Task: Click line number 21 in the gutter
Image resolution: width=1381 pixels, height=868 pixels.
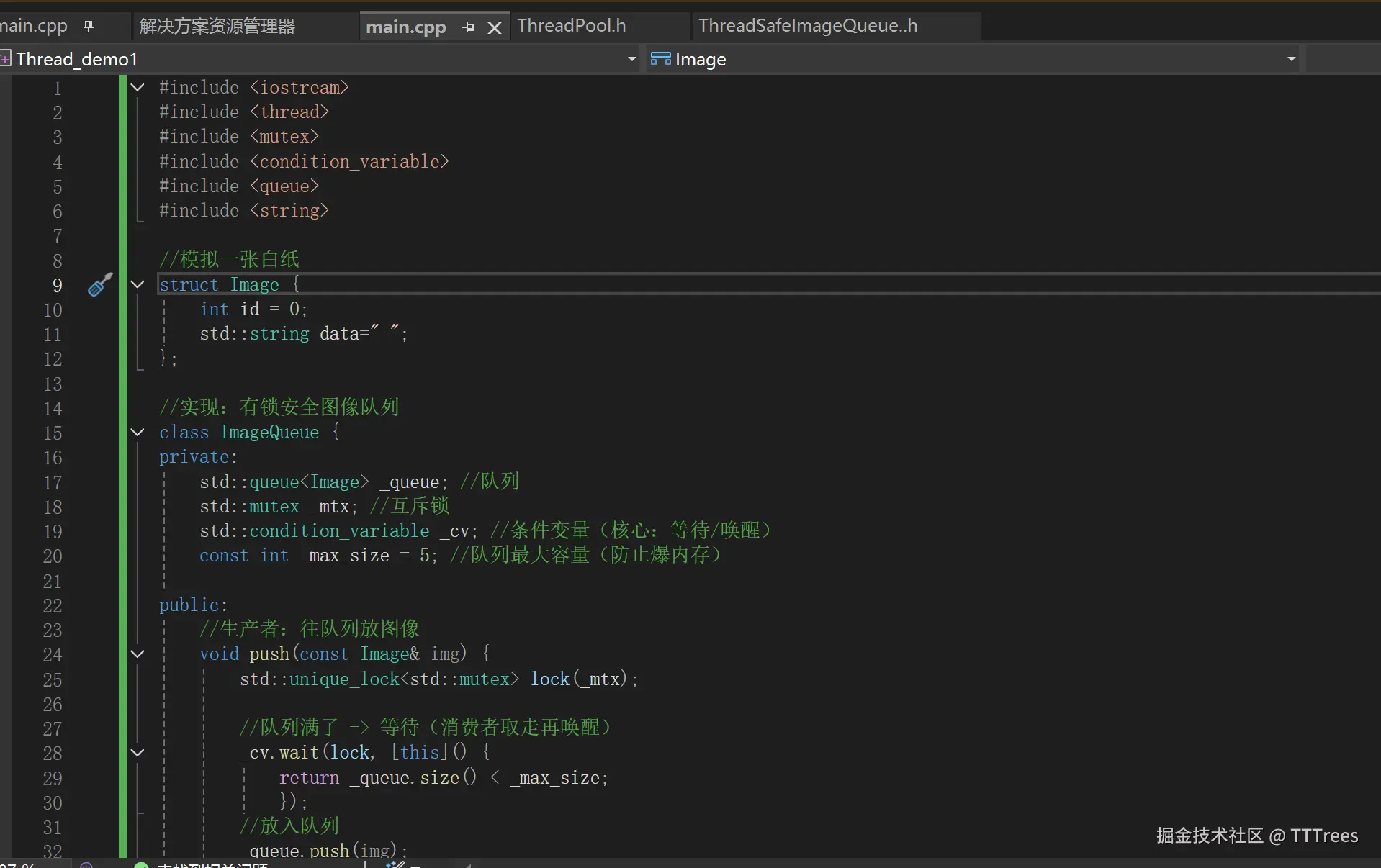Action: tap(53, 582)
